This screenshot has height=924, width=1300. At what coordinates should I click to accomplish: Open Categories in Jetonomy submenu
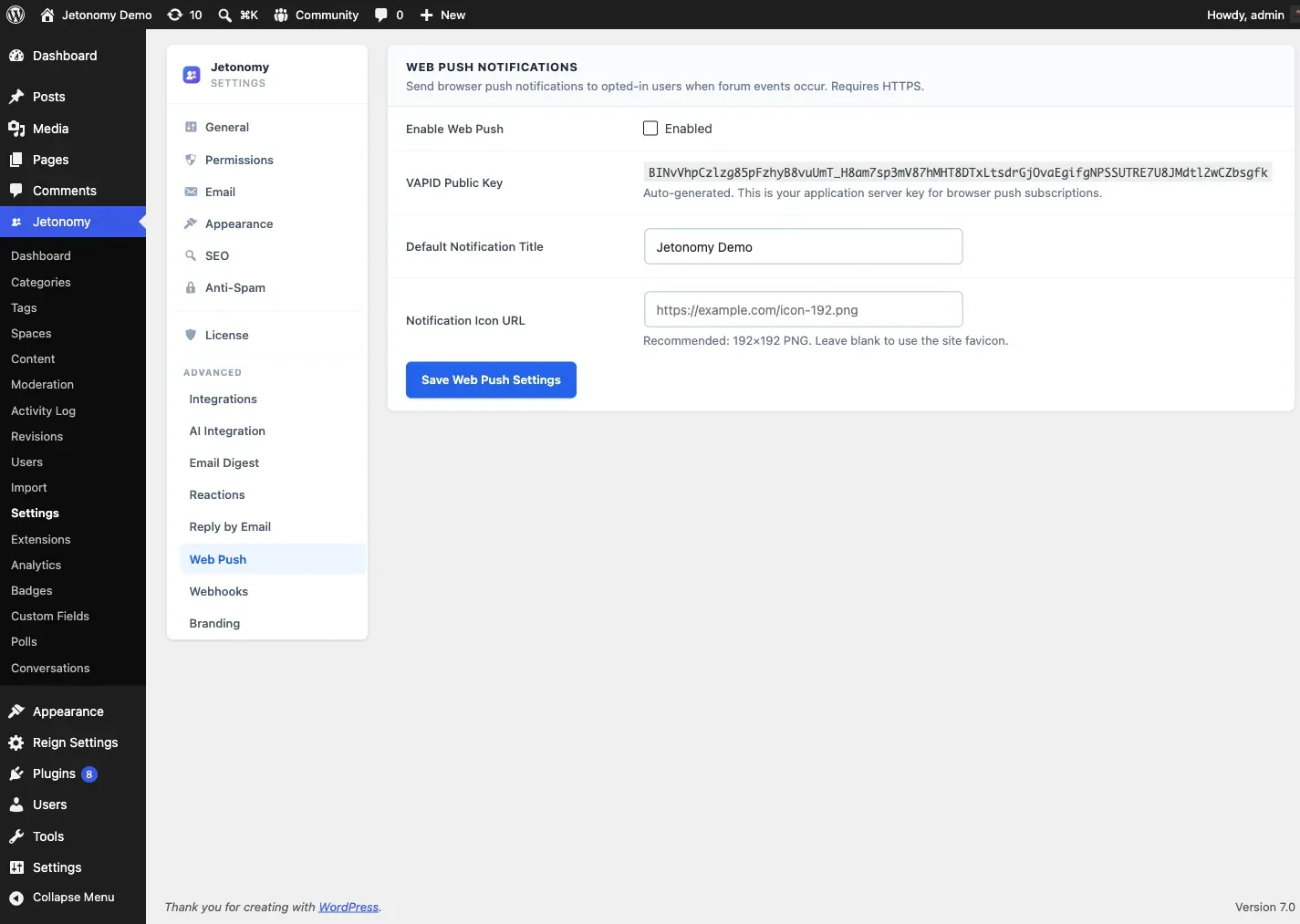[x=41, y=282]
